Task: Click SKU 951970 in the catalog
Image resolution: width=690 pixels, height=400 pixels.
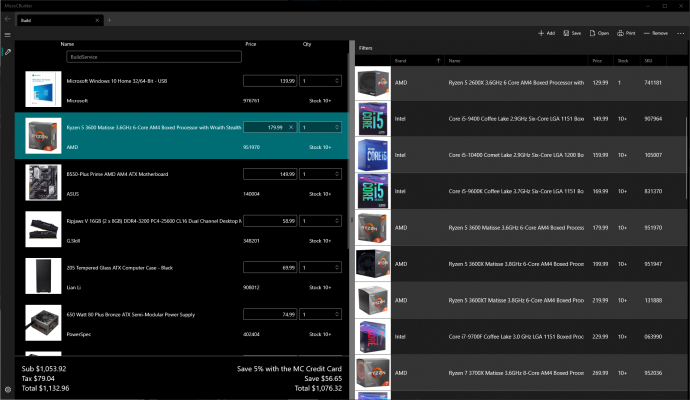Action: coord(653,228)
